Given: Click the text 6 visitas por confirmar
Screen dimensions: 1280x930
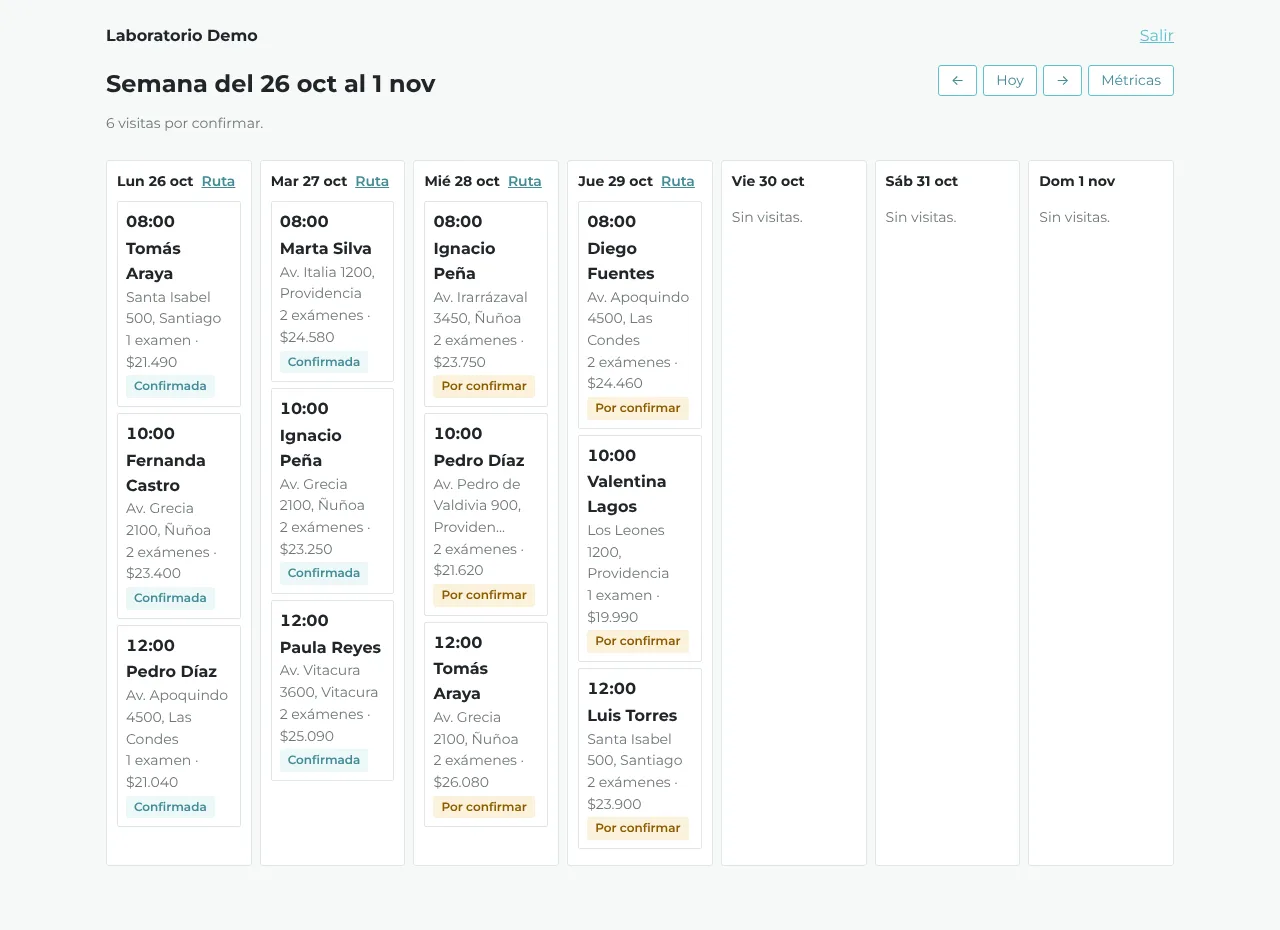Looking at the screenshot, I should pyautogui.click(x=185, y=124).
